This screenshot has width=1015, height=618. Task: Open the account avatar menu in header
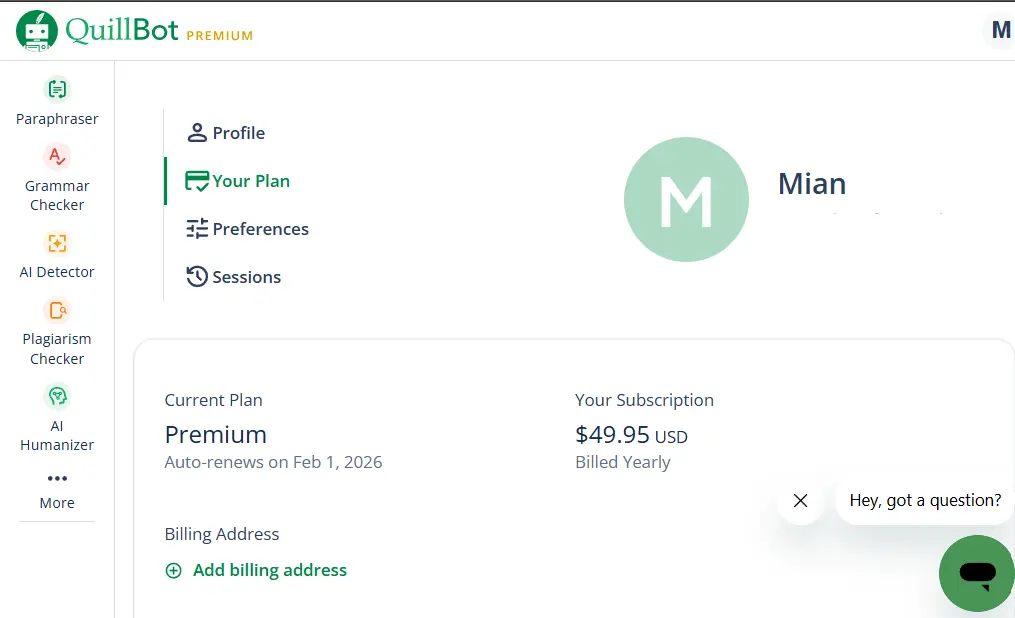click(x=1000, y=30)
